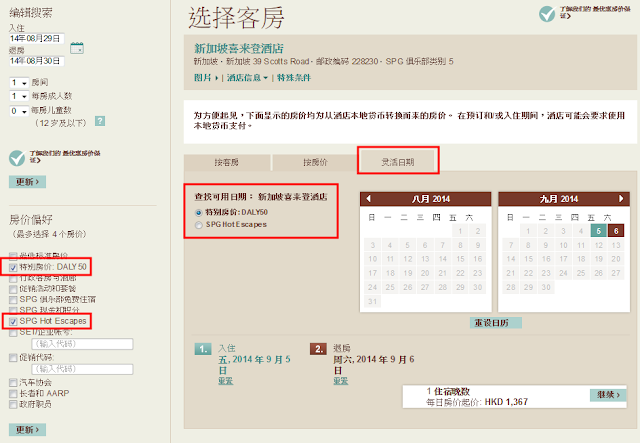
Task: Open the 房间 number dropdown
Action: (x=20, y=83)
